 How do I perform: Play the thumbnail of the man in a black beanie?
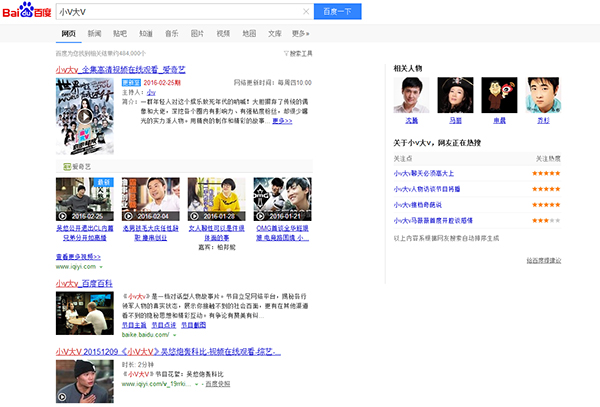tap(85, 381)
